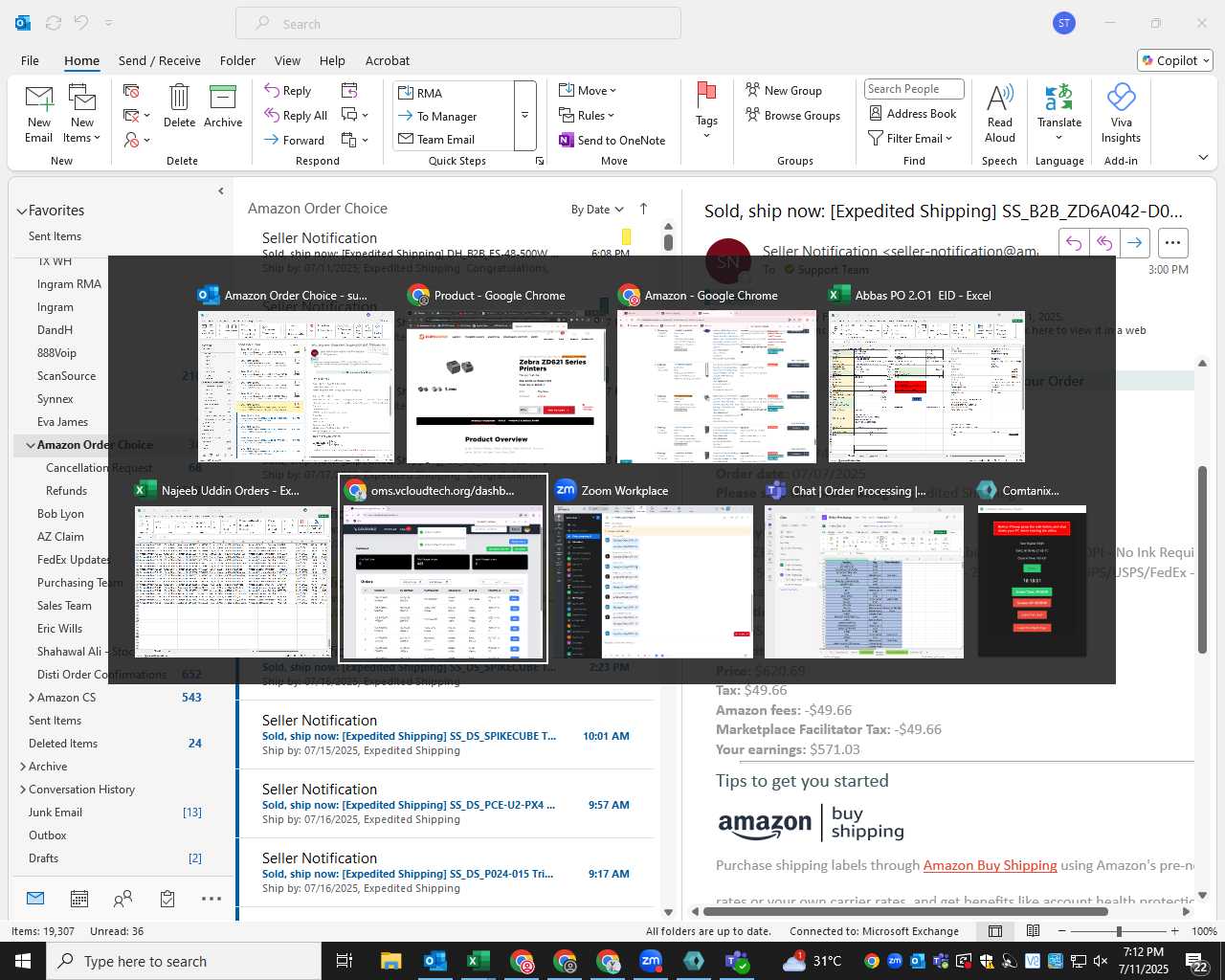
Task: Switch to Reading view in status bar
Action: pos(1034,931)
